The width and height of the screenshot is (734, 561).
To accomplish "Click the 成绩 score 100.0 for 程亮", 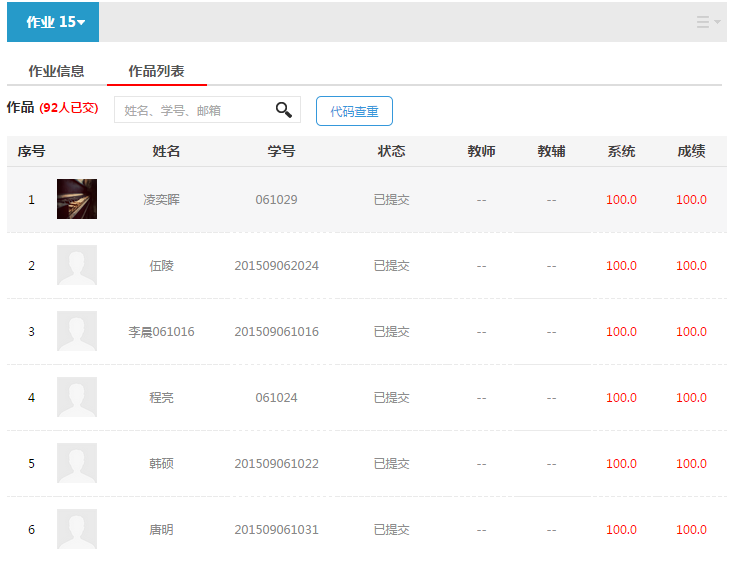I will coord(691,398).
